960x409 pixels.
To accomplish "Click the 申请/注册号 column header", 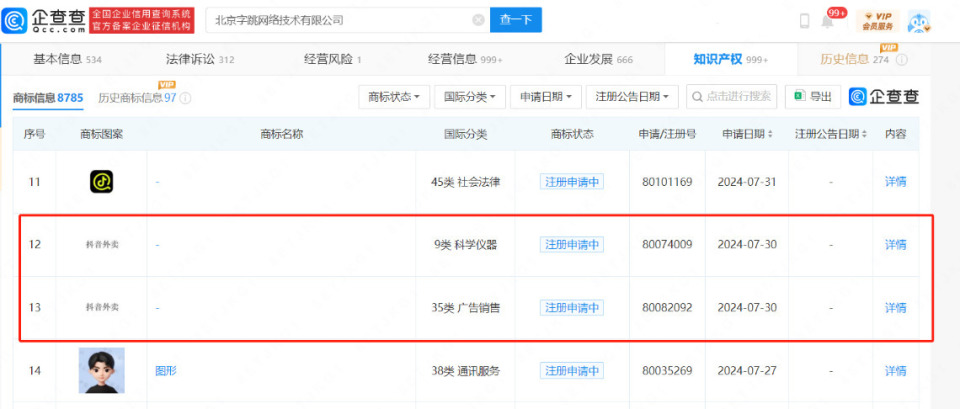I will [x=667, y=134].
